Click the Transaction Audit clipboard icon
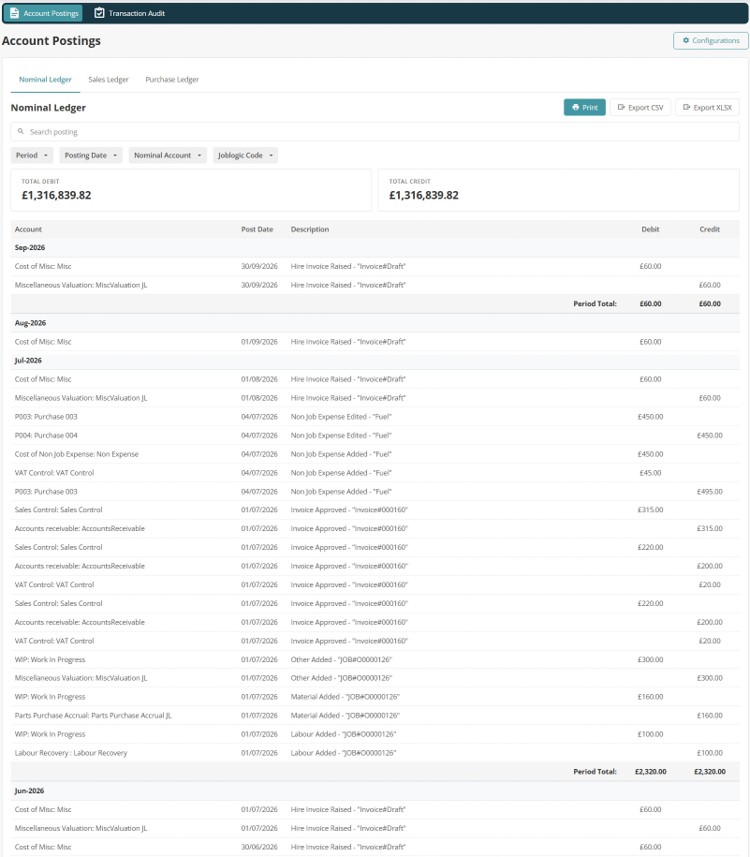The image size is (750, 857). tap(99, 13)
